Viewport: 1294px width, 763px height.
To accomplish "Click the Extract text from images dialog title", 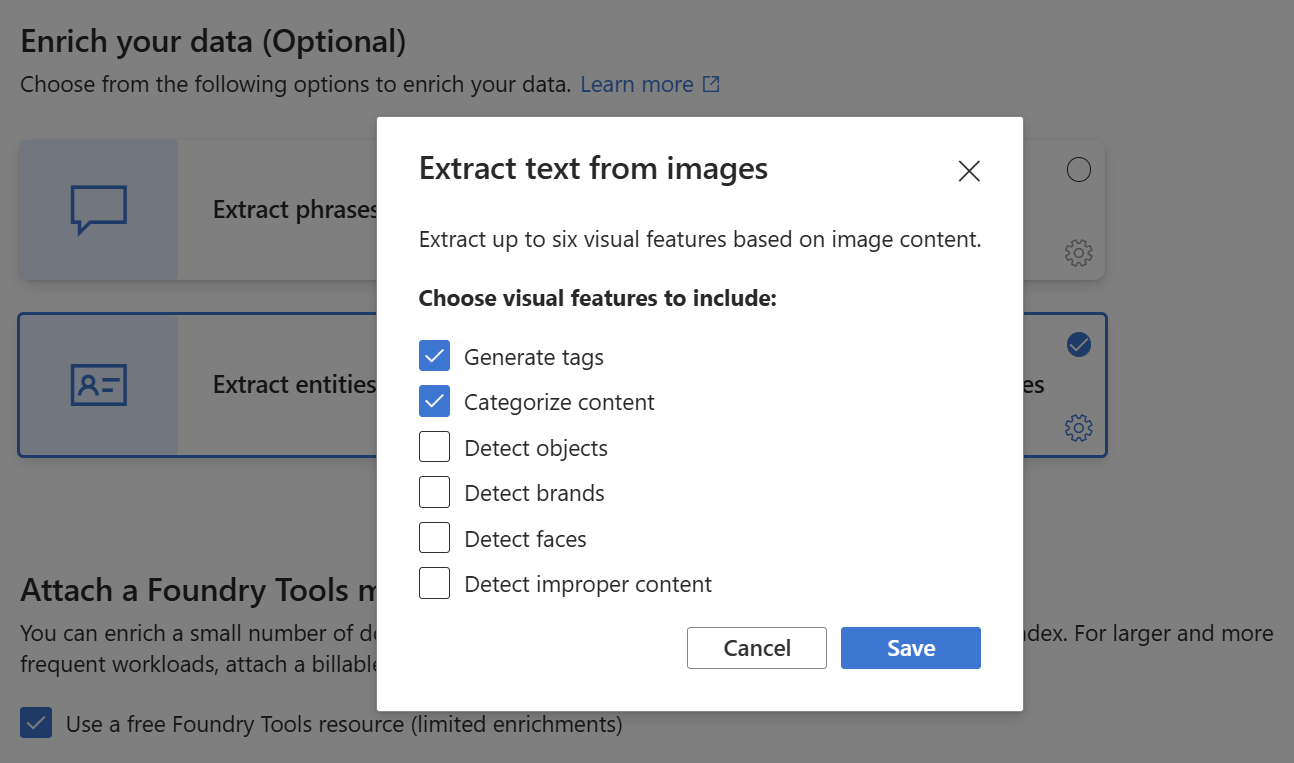I will click(x=593, y=168).
